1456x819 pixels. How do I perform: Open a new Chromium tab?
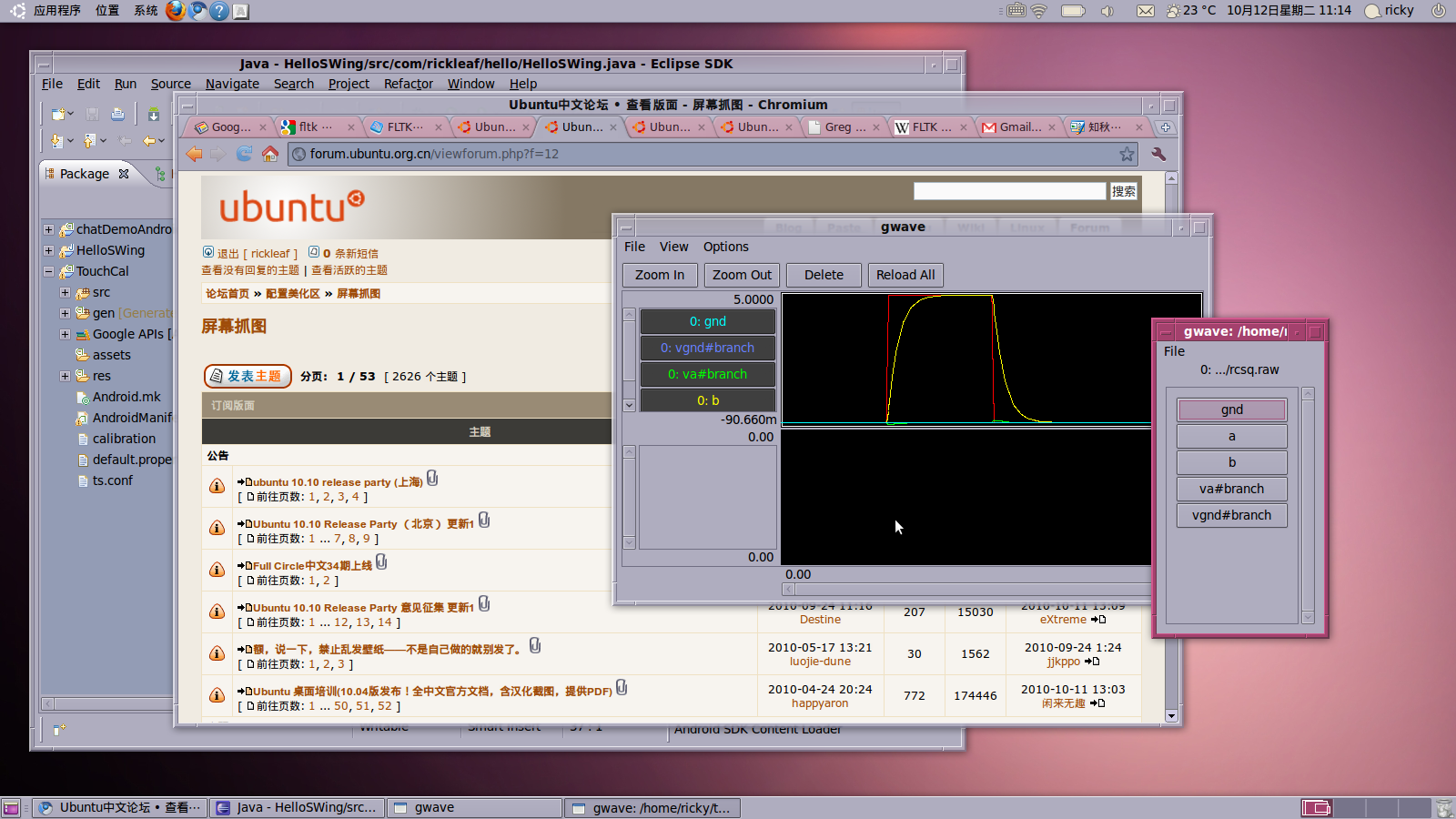pyautogui.click(x=1166, y=127)
